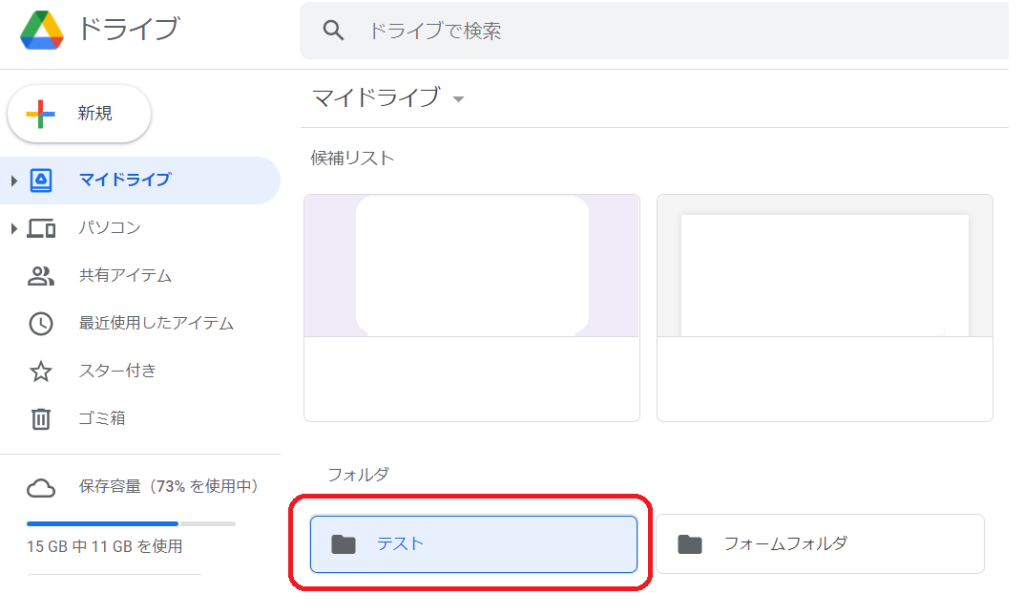
Task: Click the star icon for スター付き
Action: pyautogui.click(x=40, y=371)
